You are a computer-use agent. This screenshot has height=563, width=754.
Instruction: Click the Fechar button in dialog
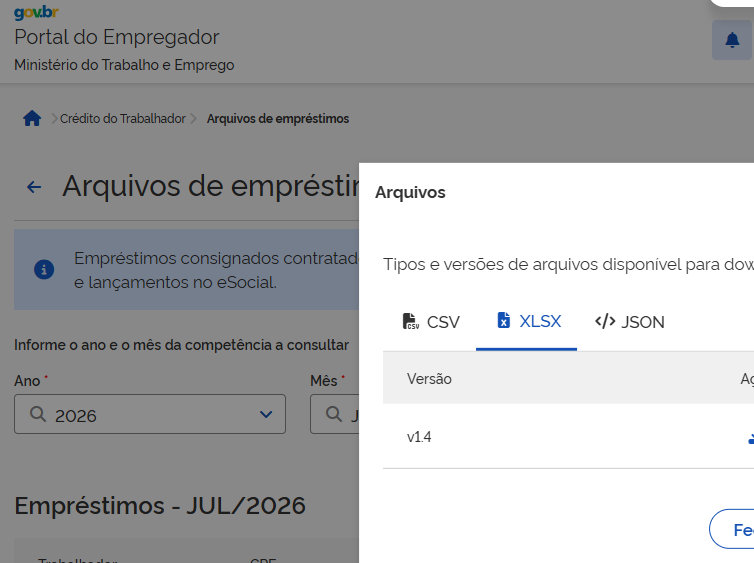[x=732, y=529]
